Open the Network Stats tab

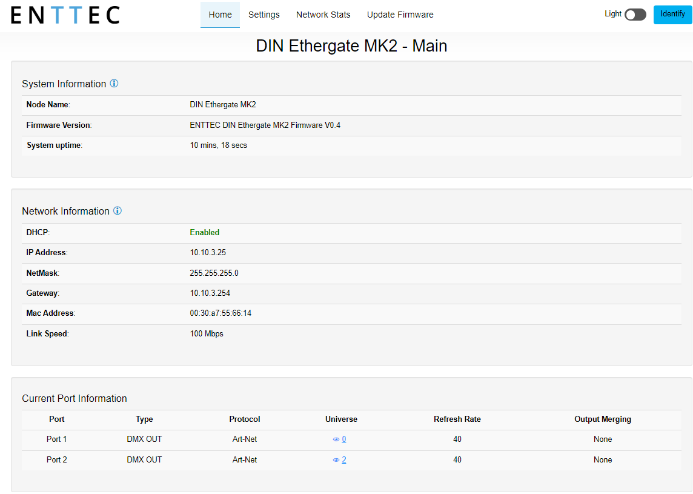point(323,15)
